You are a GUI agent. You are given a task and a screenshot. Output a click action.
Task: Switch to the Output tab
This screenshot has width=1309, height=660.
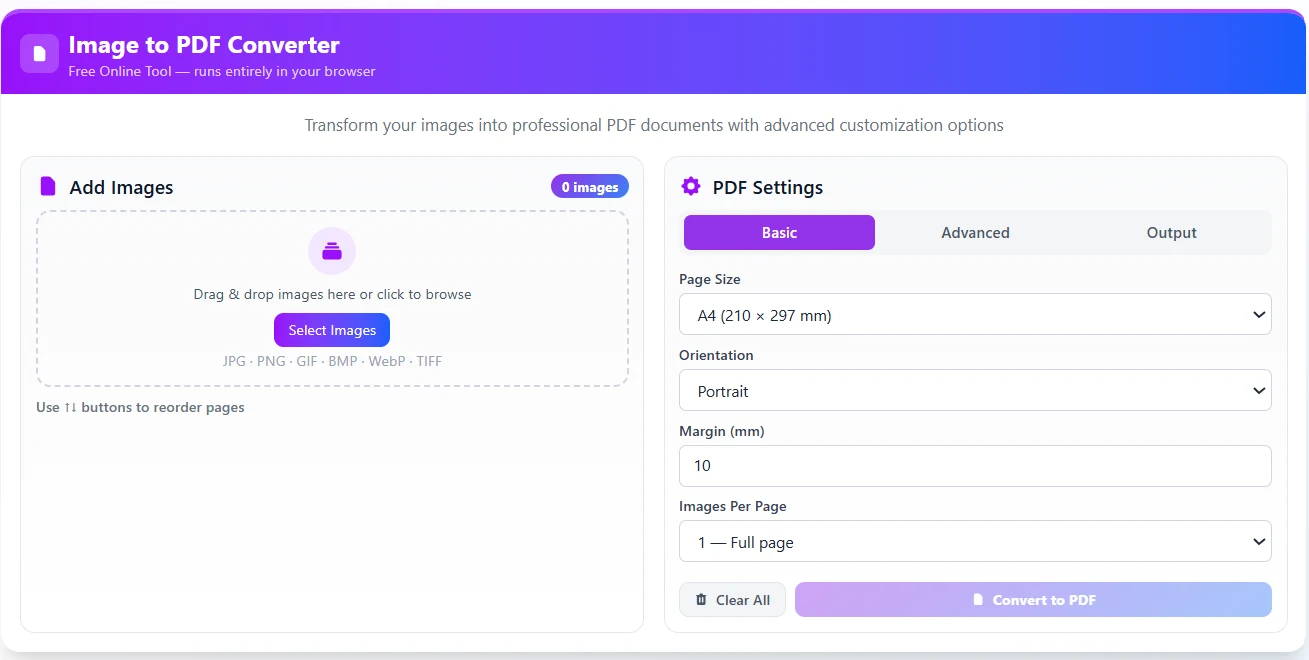click(x=1171, y=232)
